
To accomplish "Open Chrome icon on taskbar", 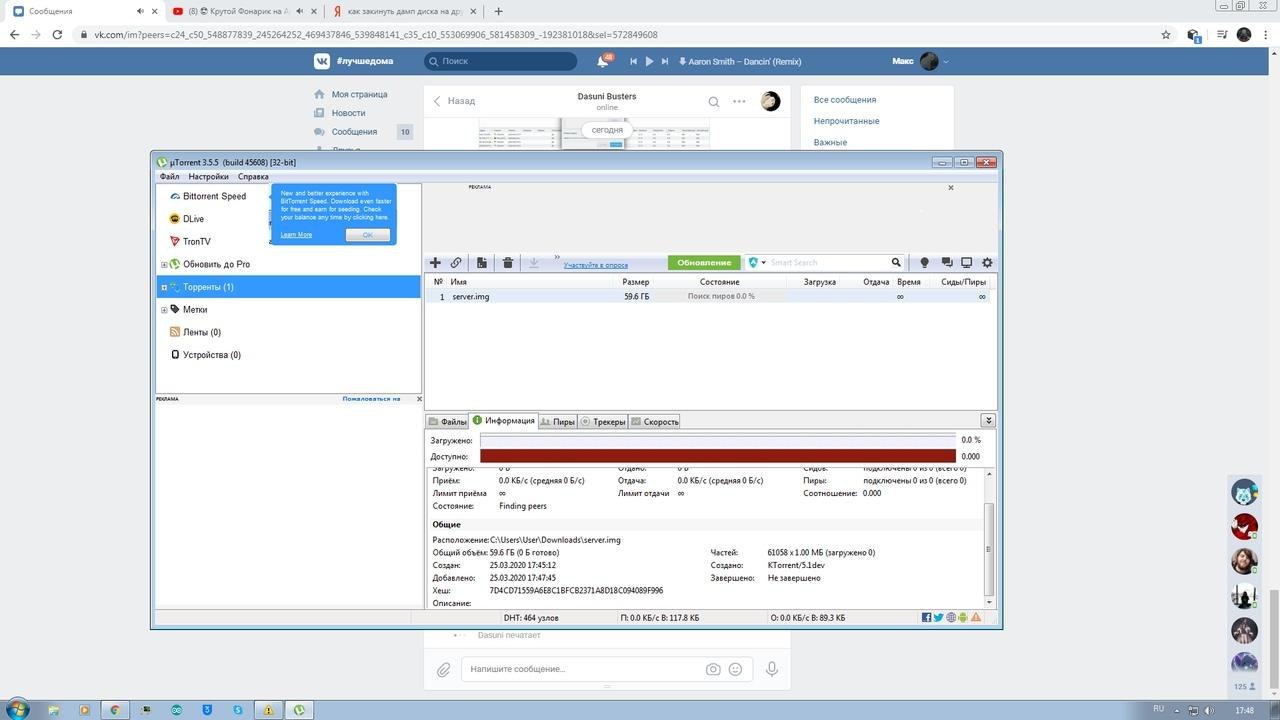I will click(115, 709).
